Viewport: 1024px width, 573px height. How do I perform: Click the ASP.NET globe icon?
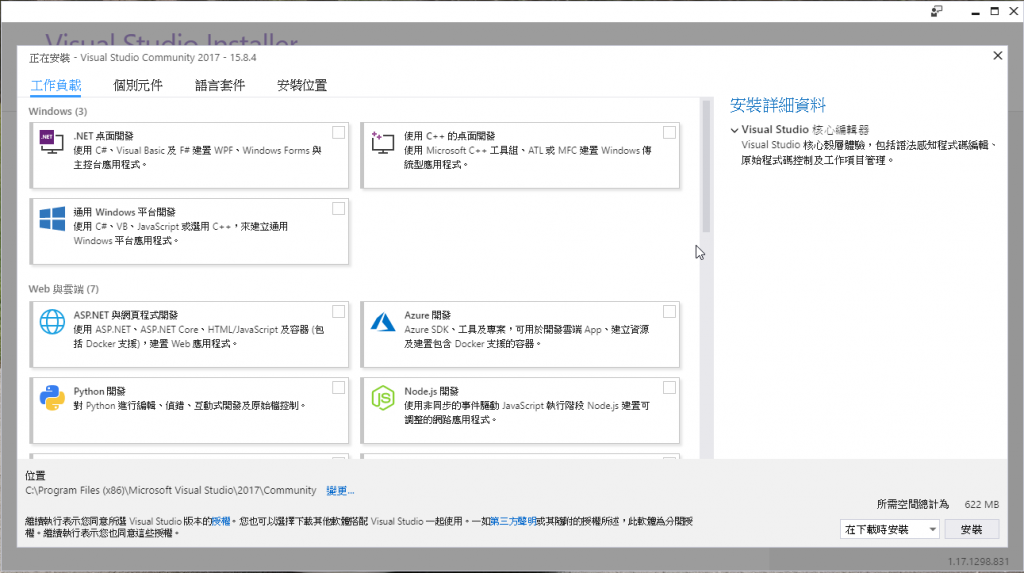52,321
